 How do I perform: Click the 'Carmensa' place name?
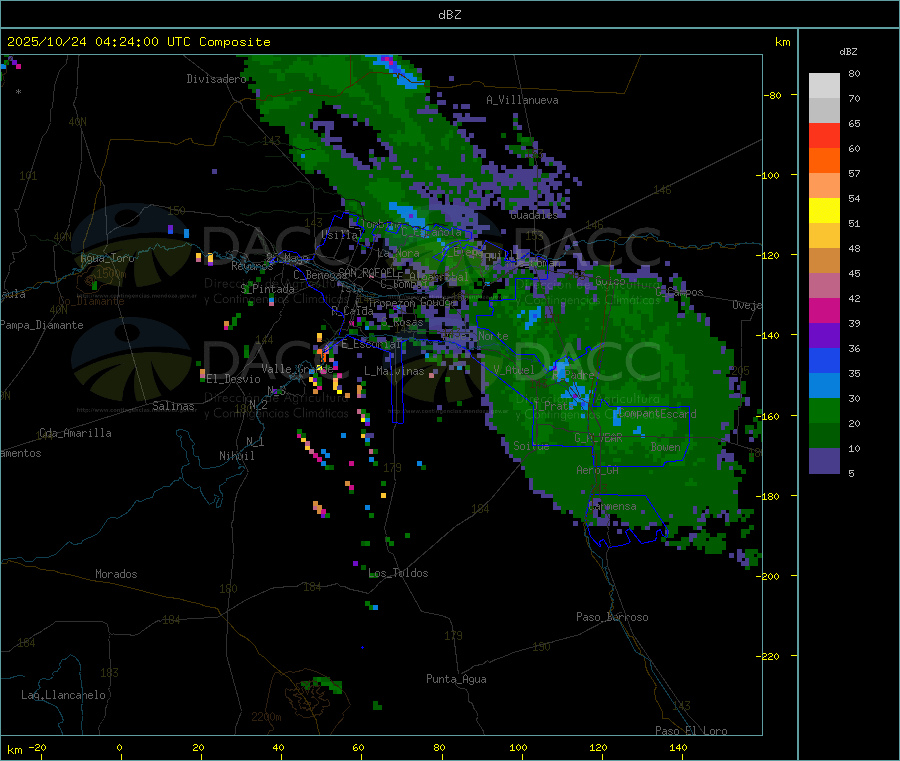(x=612, y=506)
